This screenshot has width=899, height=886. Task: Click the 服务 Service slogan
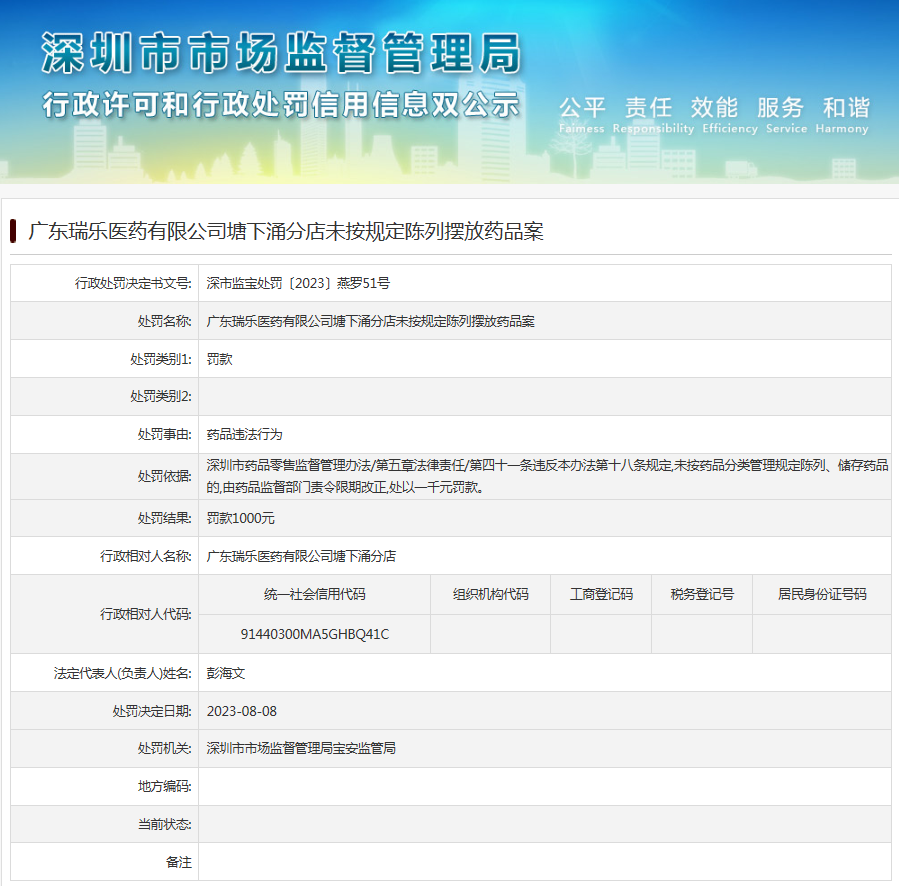[786, 115]
